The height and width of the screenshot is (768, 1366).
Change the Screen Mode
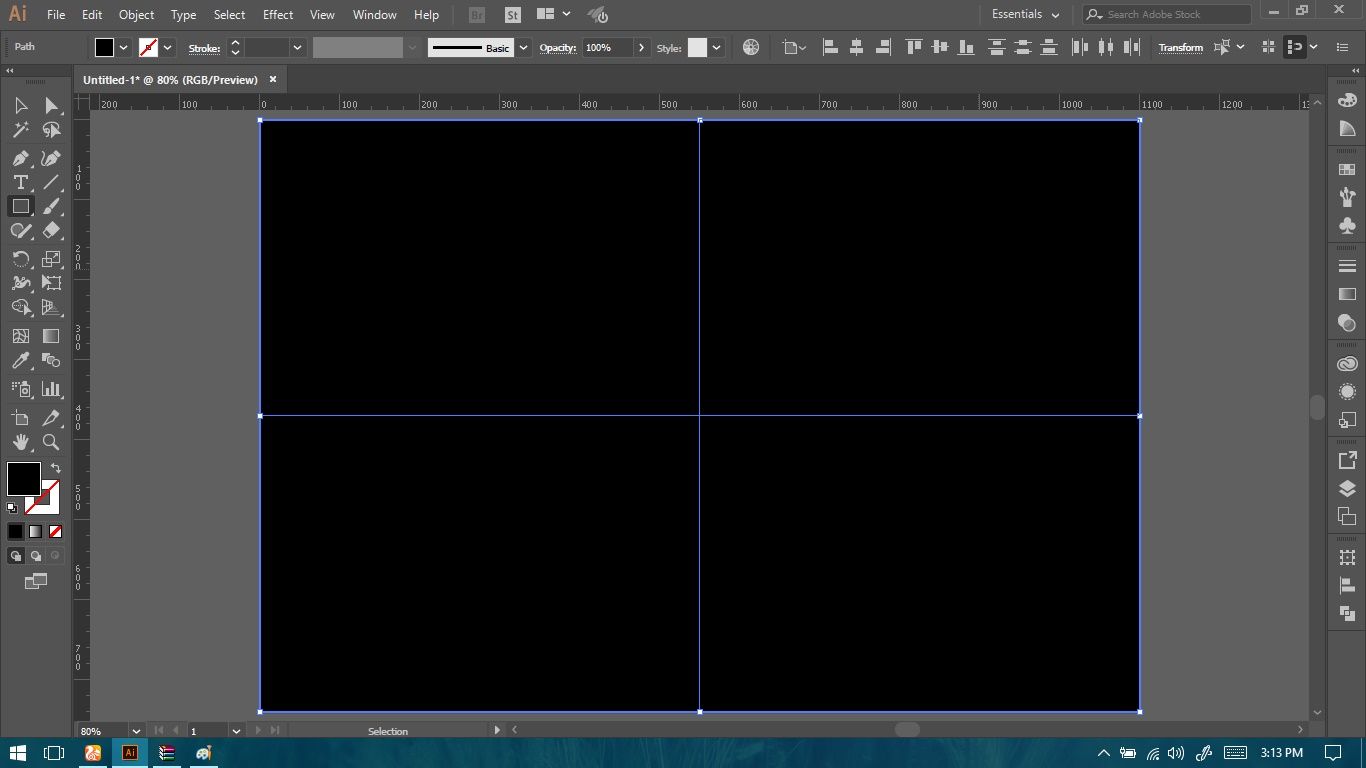click(35, 581)
